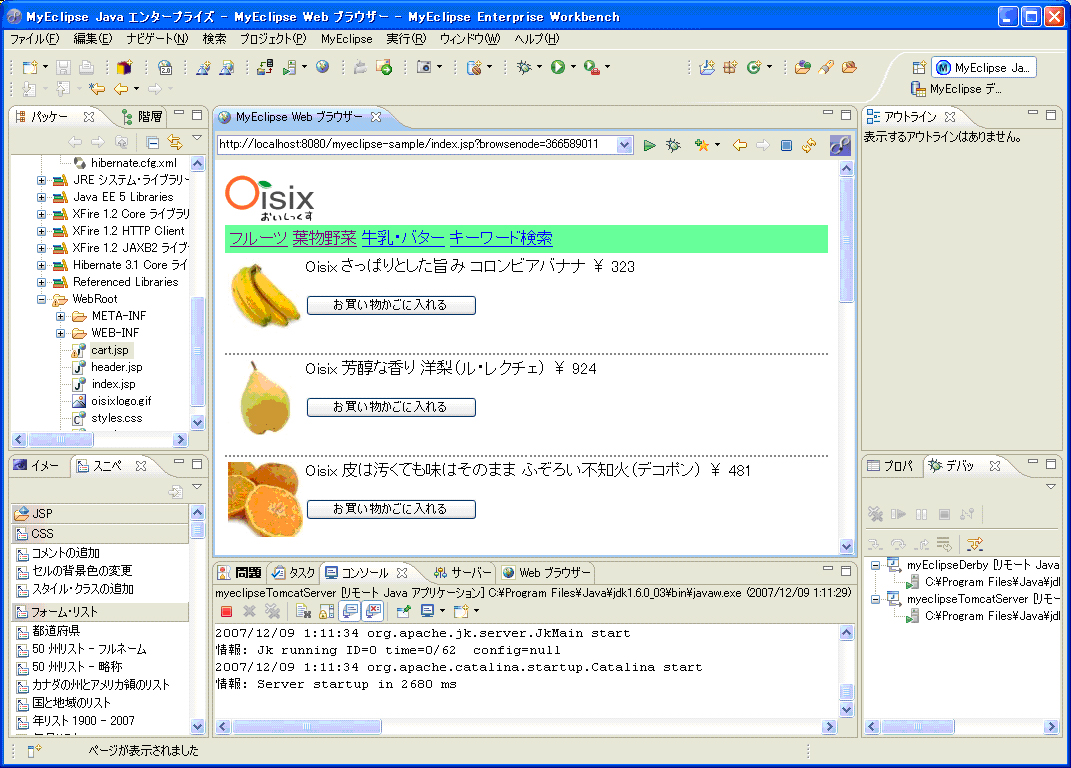Screen dimensions: 1071x768
Task: Minimize the Outline view pane
Action: [1033, 113]
